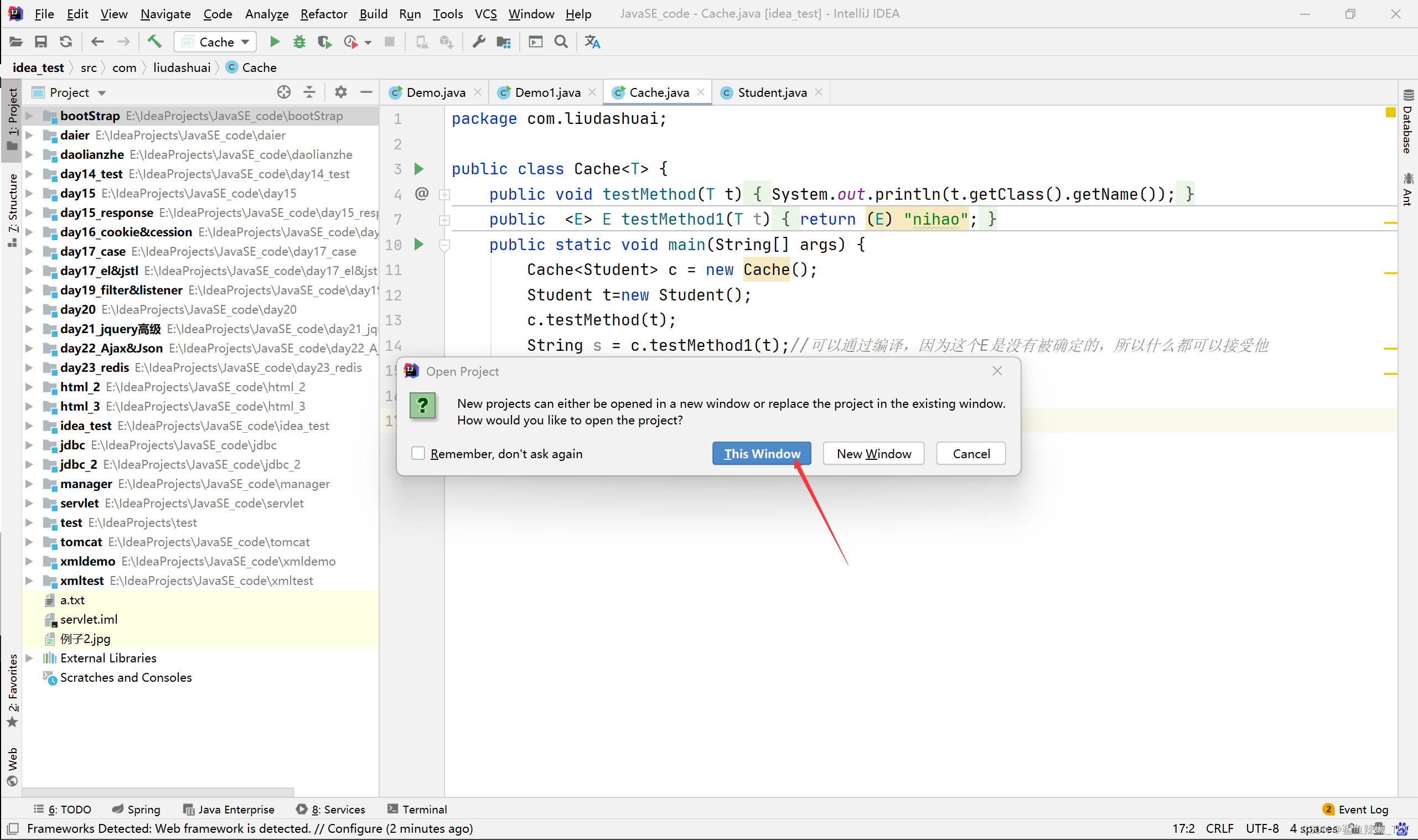Image resolution: width=1418 pixels, height=840 pixels.
Task: Click the CRLF line separator widget
Action: 1219,828
